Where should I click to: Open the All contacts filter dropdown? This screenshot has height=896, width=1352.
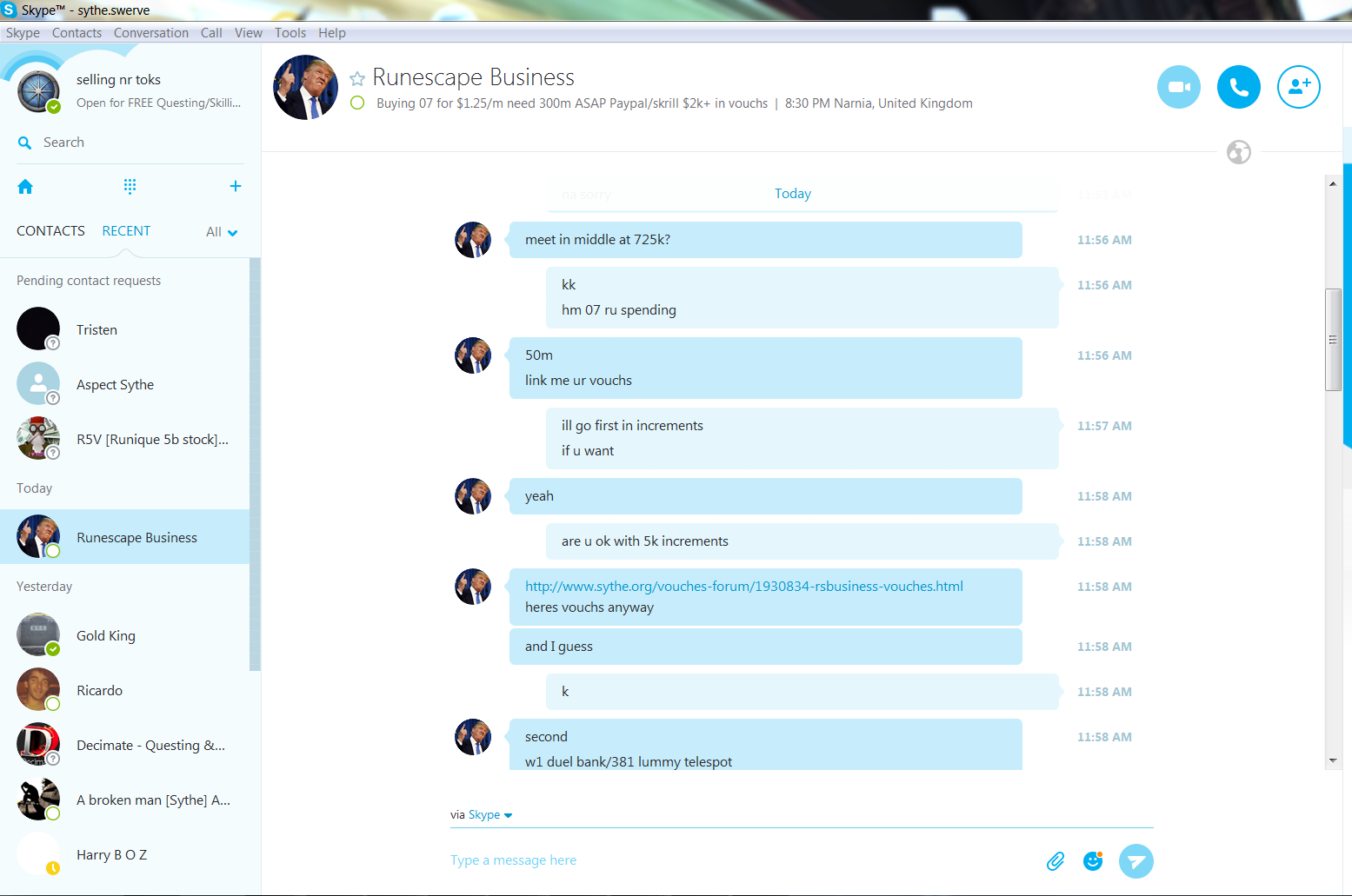[x=222, y=232]
